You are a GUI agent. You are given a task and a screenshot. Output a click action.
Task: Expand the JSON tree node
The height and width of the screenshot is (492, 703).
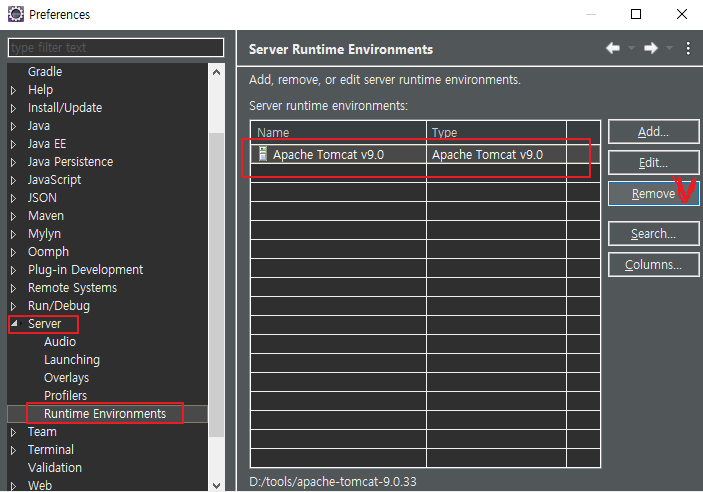tap(13, 198)
